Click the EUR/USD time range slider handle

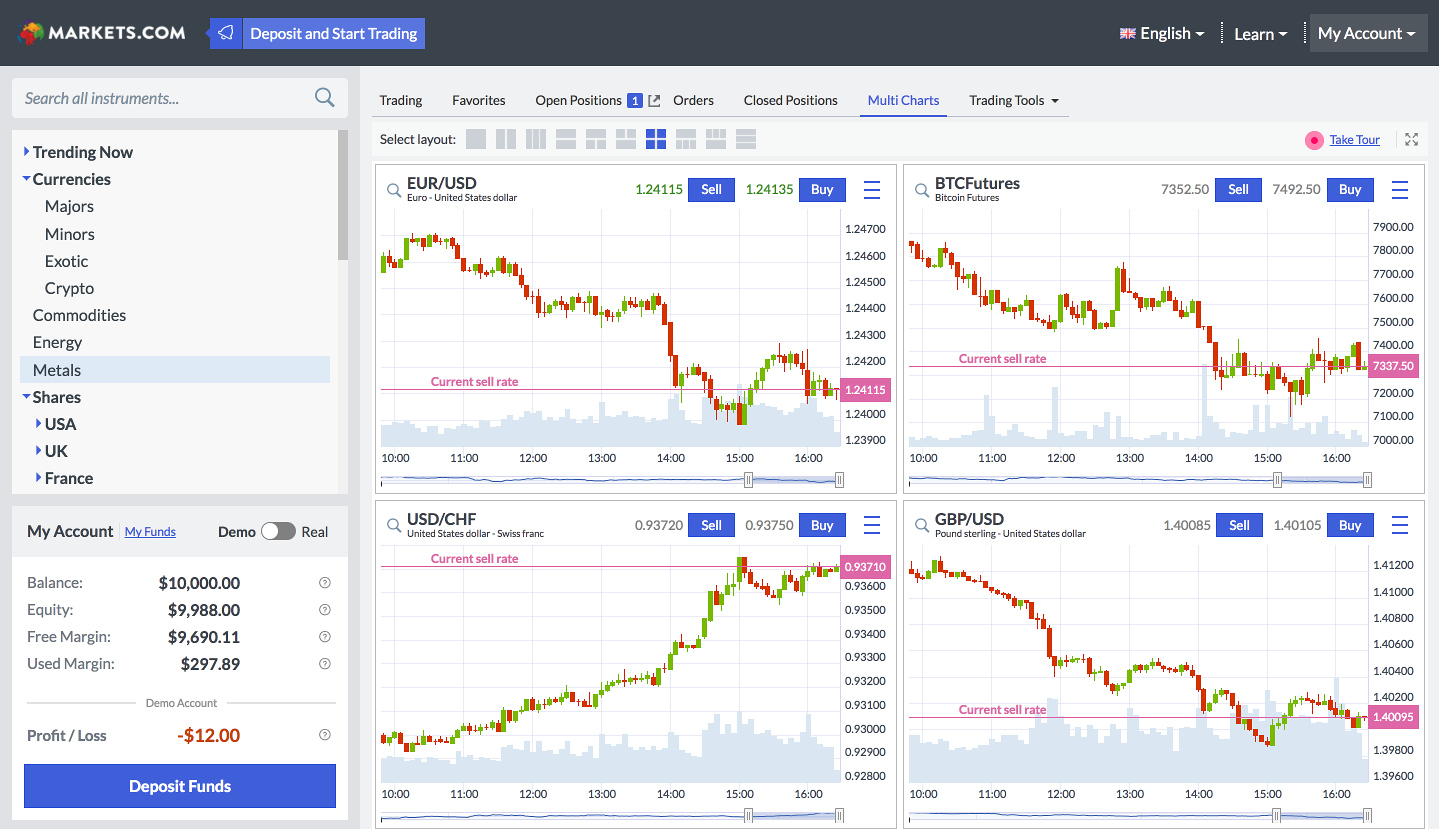coord(748,480)
